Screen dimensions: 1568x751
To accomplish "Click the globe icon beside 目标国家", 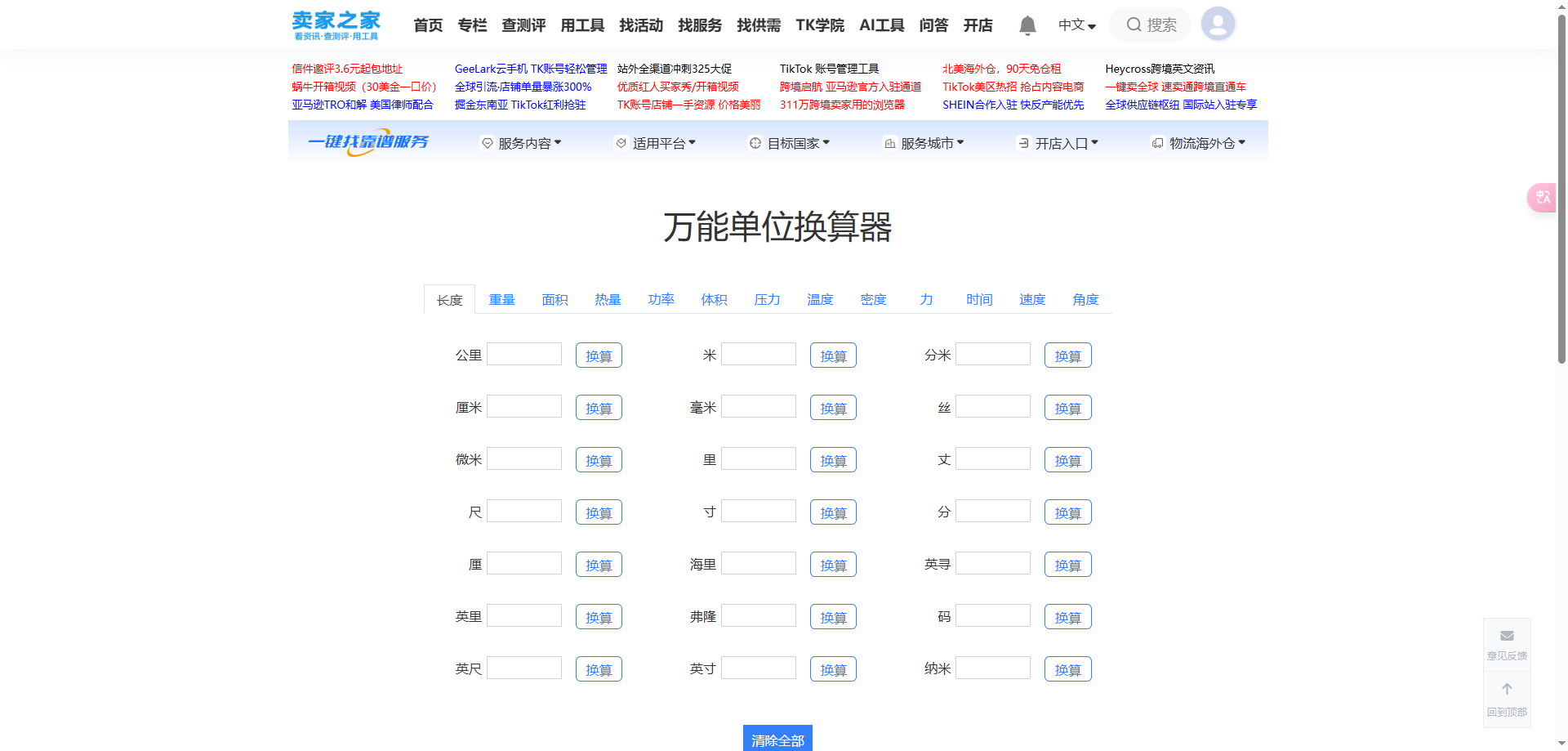I will (x=755, y=142).
